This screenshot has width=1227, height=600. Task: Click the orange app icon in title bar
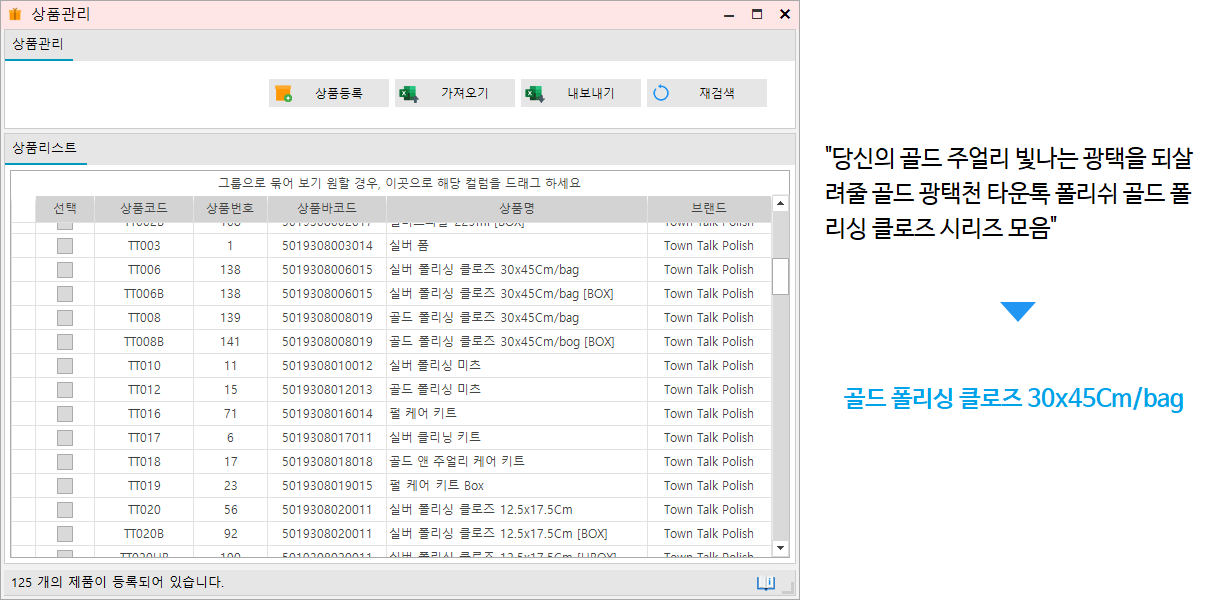tap(15, 14)
